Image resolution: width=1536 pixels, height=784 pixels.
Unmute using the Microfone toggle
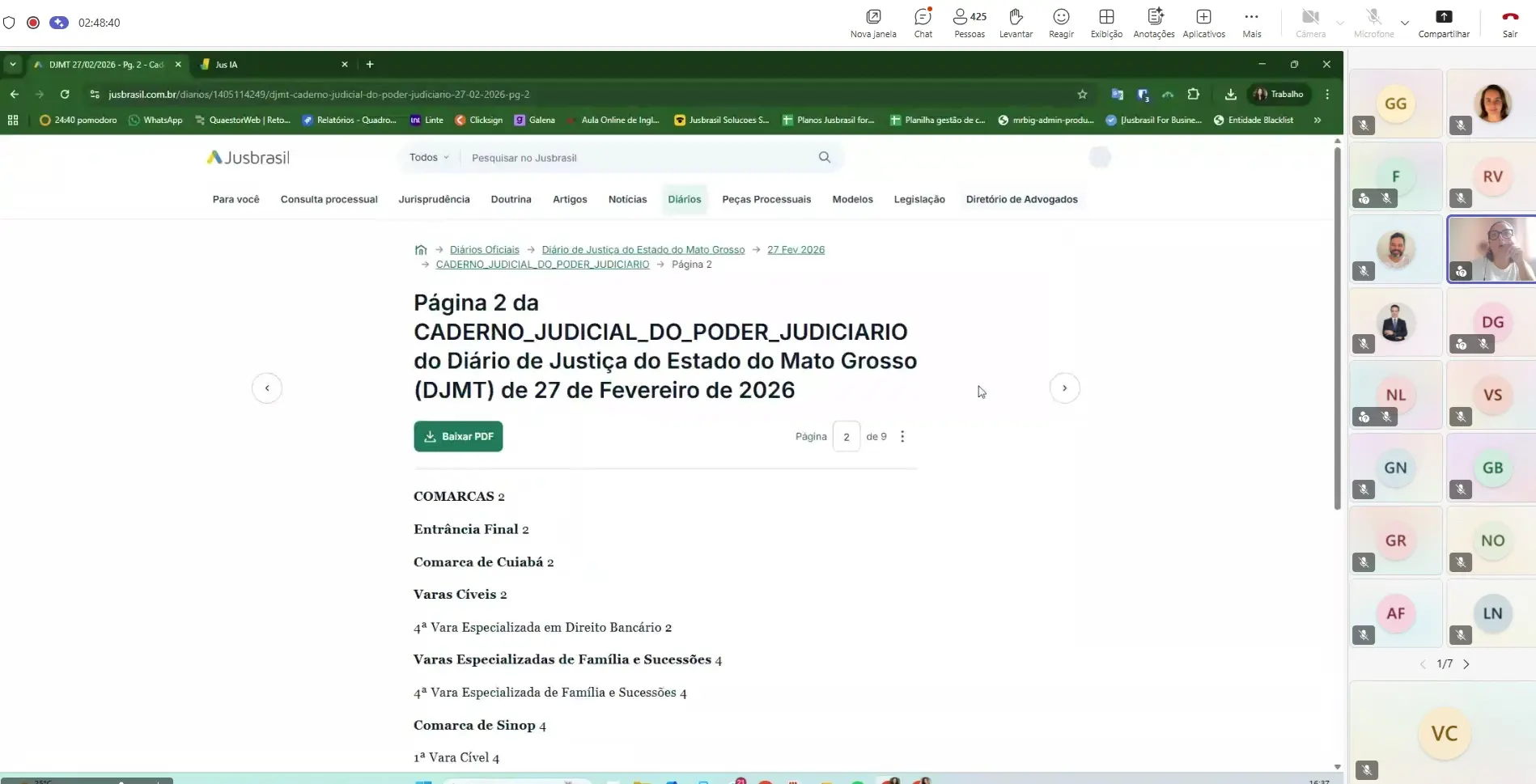[1373, 23]
